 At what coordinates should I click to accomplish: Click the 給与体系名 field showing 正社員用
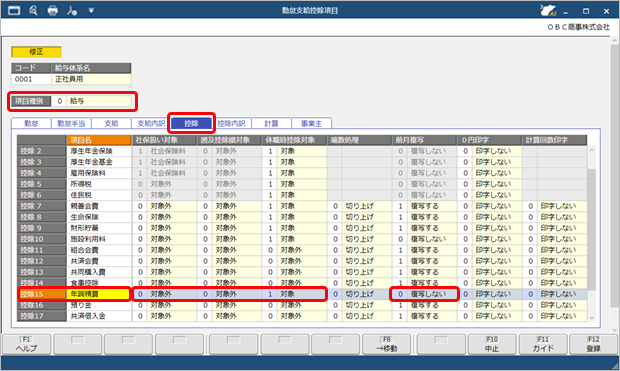click(x=91, y=79)
